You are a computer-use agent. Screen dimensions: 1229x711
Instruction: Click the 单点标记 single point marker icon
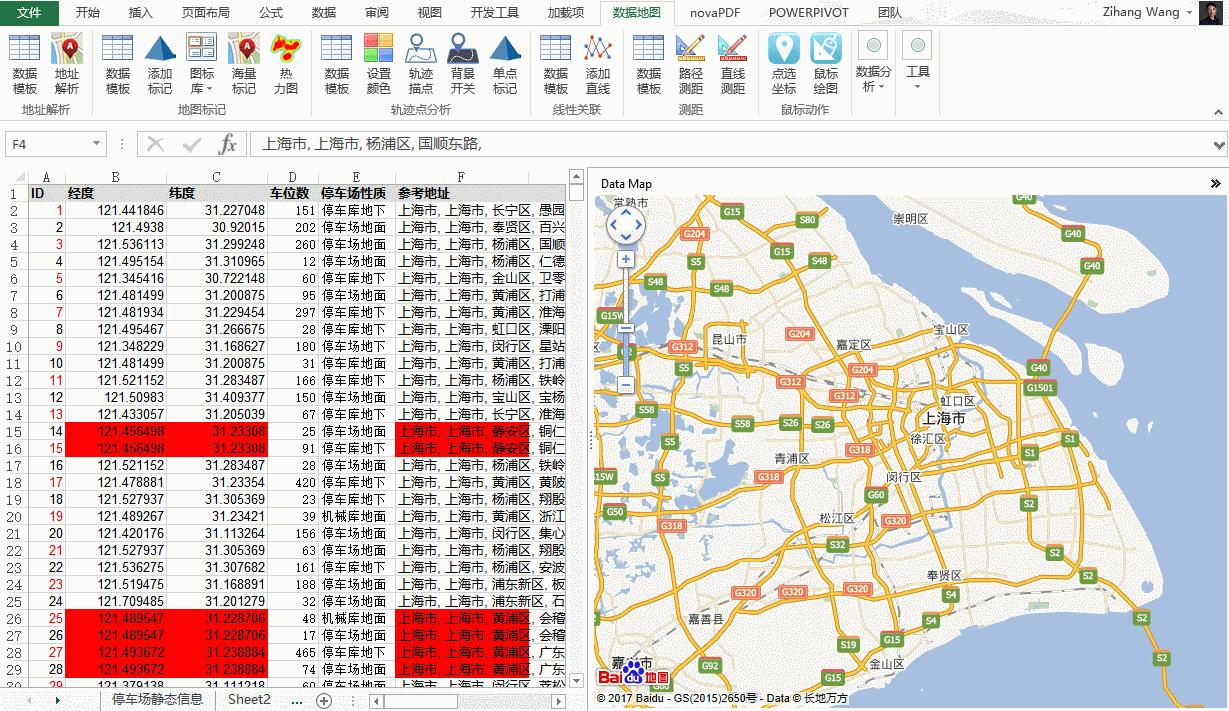tap(505, 64)
